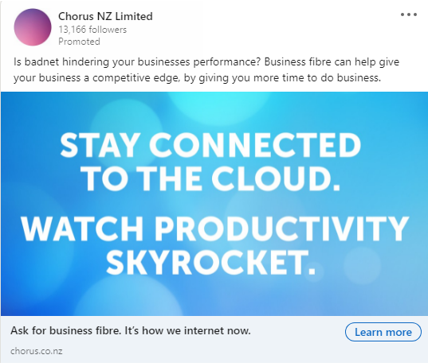
Task: Open the Chorus NZ Limited company page name
Action: pyautogui.click(x=105, y=16)
